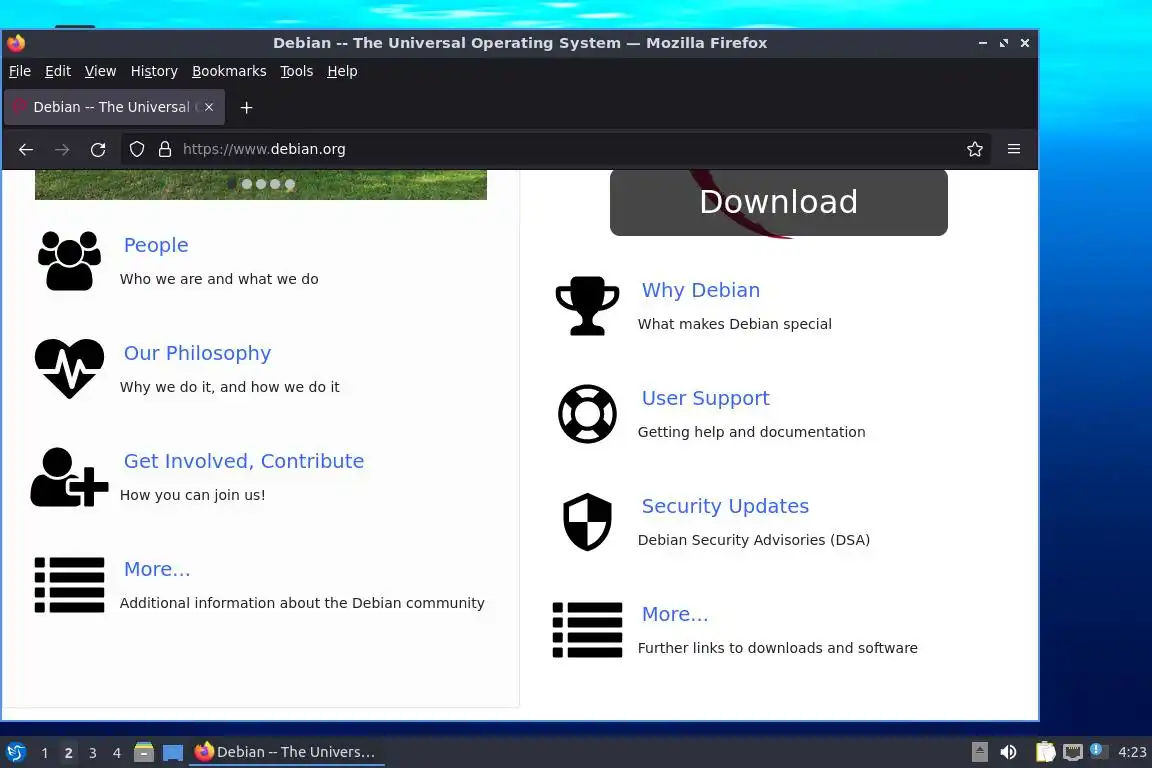This screenshot has width=1152, height=768.
Task: Open the User Support link
Action: (x=705, y=398)
